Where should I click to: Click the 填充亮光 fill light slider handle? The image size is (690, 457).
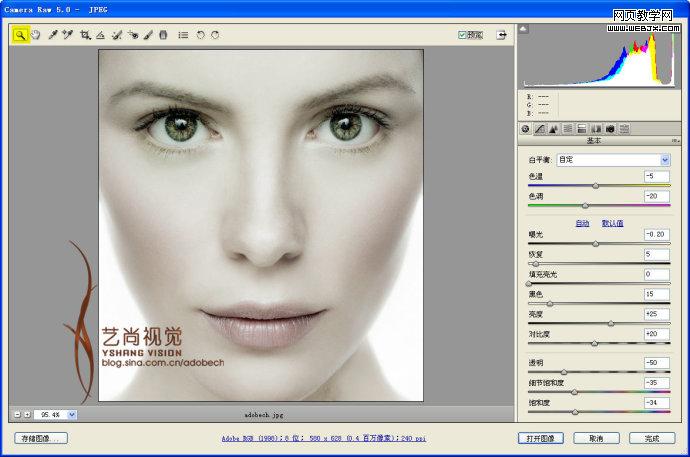[529, 284]
